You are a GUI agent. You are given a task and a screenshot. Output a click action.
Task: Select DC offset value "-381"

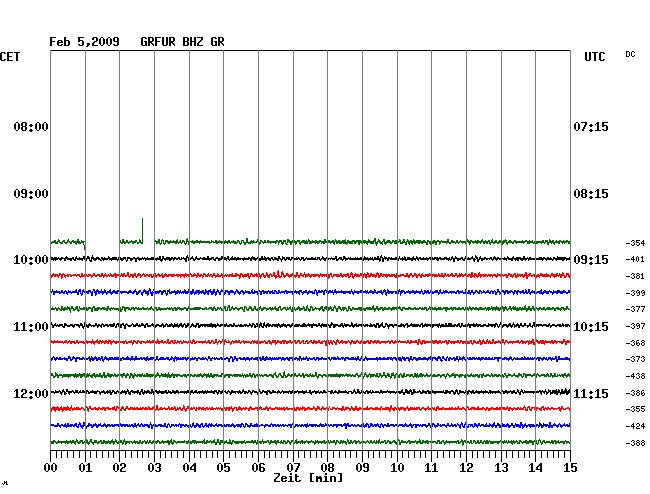pos(635,276)
